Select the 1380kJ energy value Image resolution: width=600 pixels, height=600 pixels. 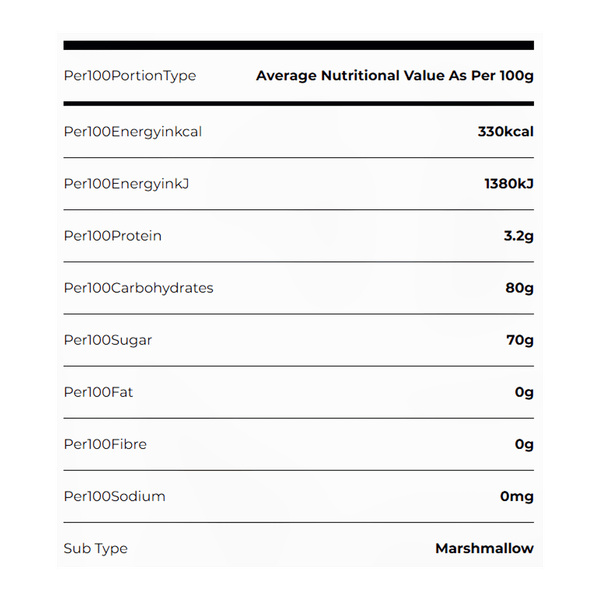[508, 184]
